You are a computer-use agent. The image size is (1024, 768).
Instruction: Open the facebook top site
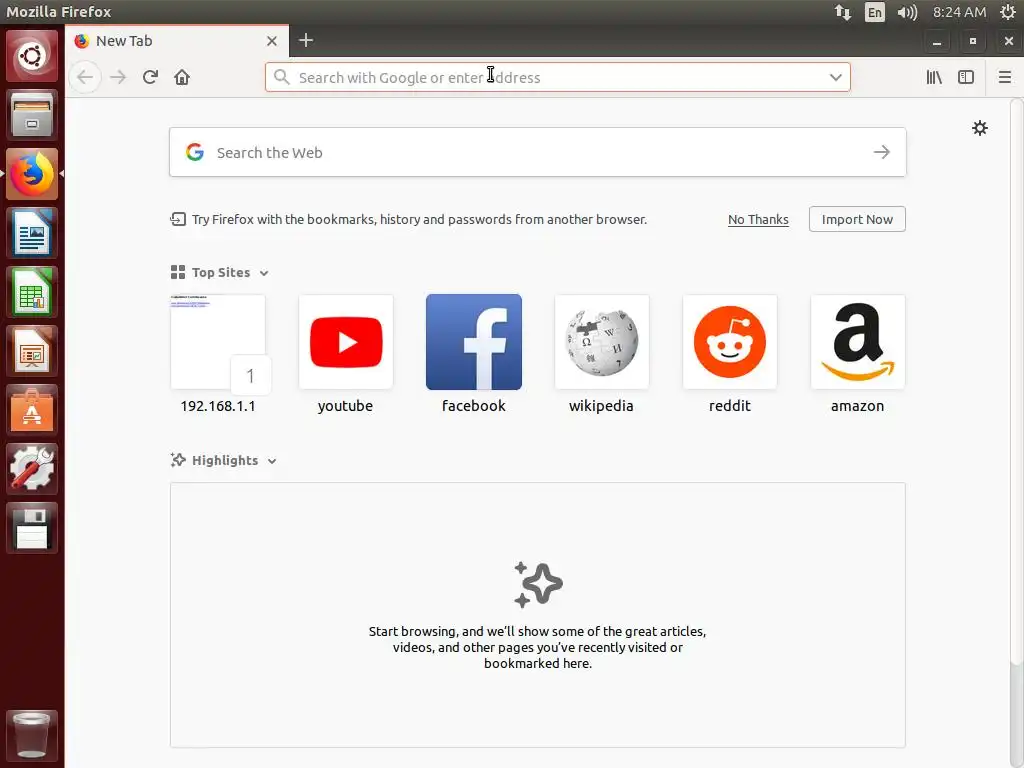[473, 354]
